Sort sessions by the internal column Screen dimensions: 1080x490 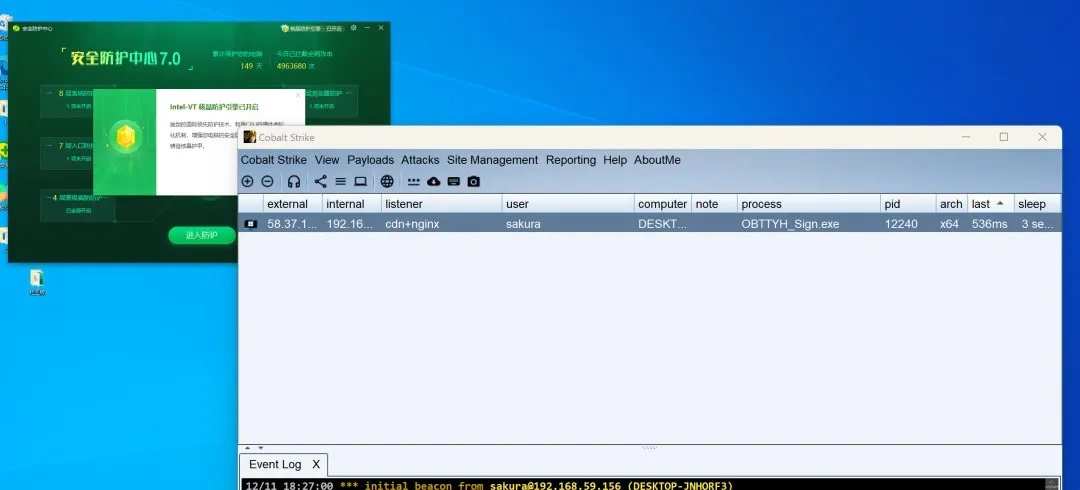tap(352, 204)
